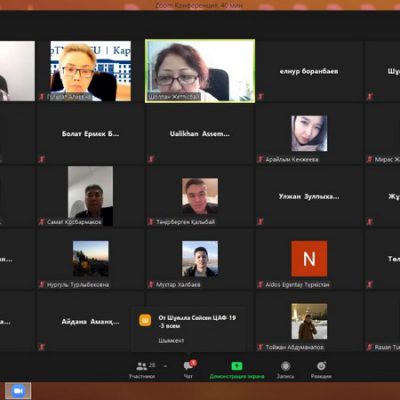Click the Запись record icon
This screenshot has height=400, width=400.
285,366
